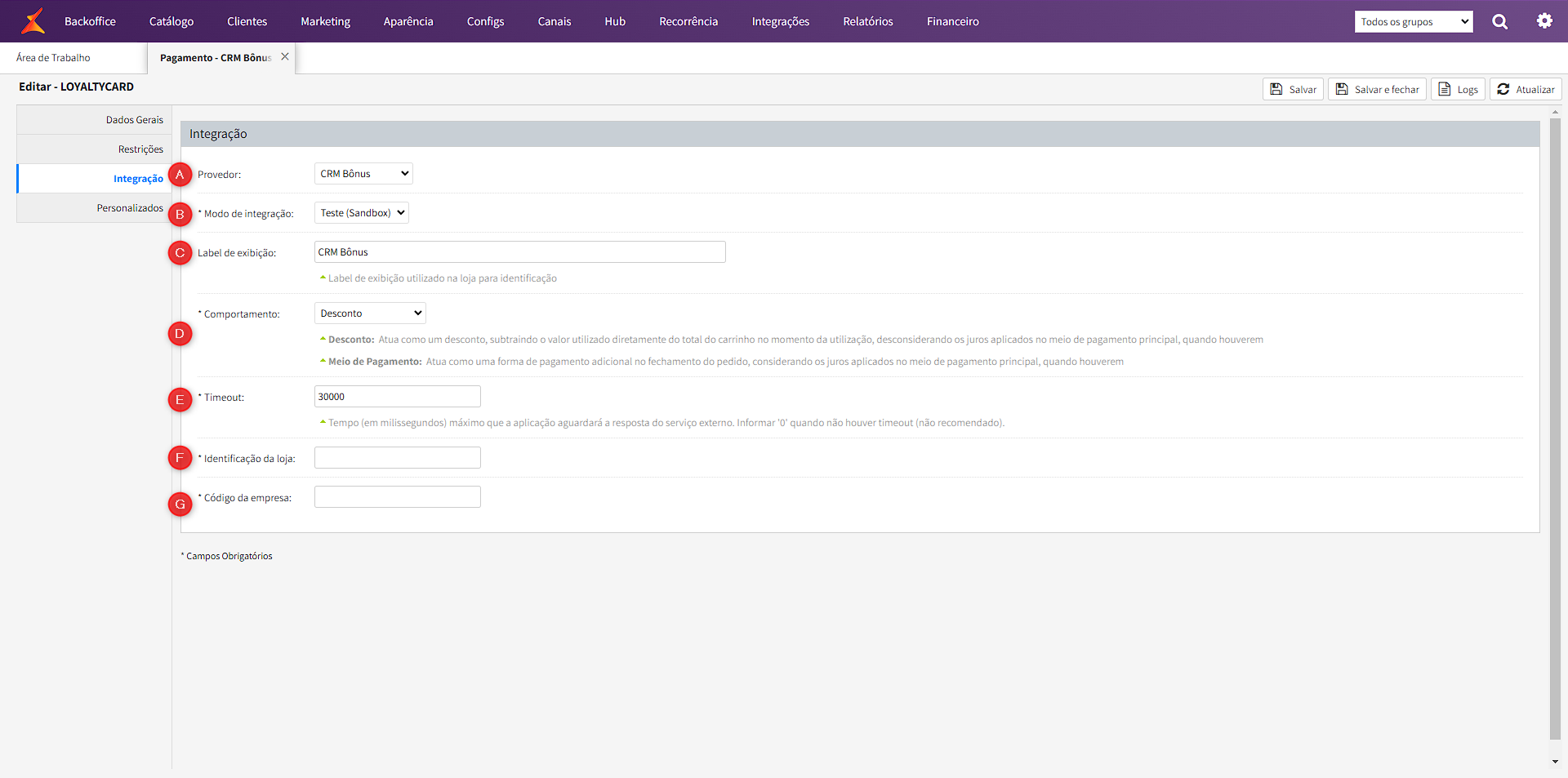Viewport: 1568px width, 778px height.
Task: Go to Dados Gerais section
Action: click(94, 120)
